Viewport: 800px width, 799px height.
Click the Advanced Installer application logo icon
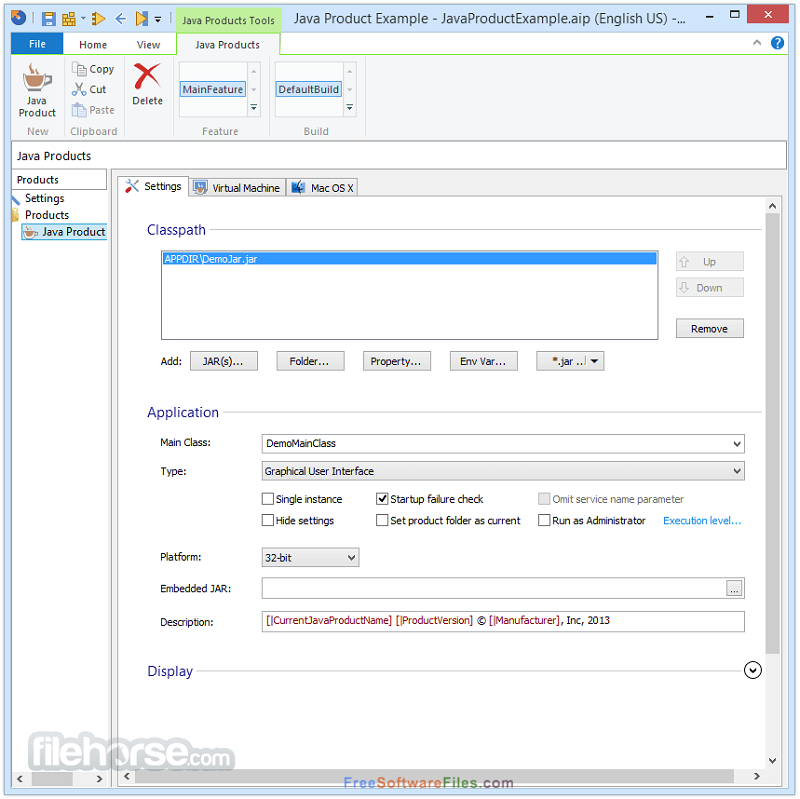click(x=18, y=18)
